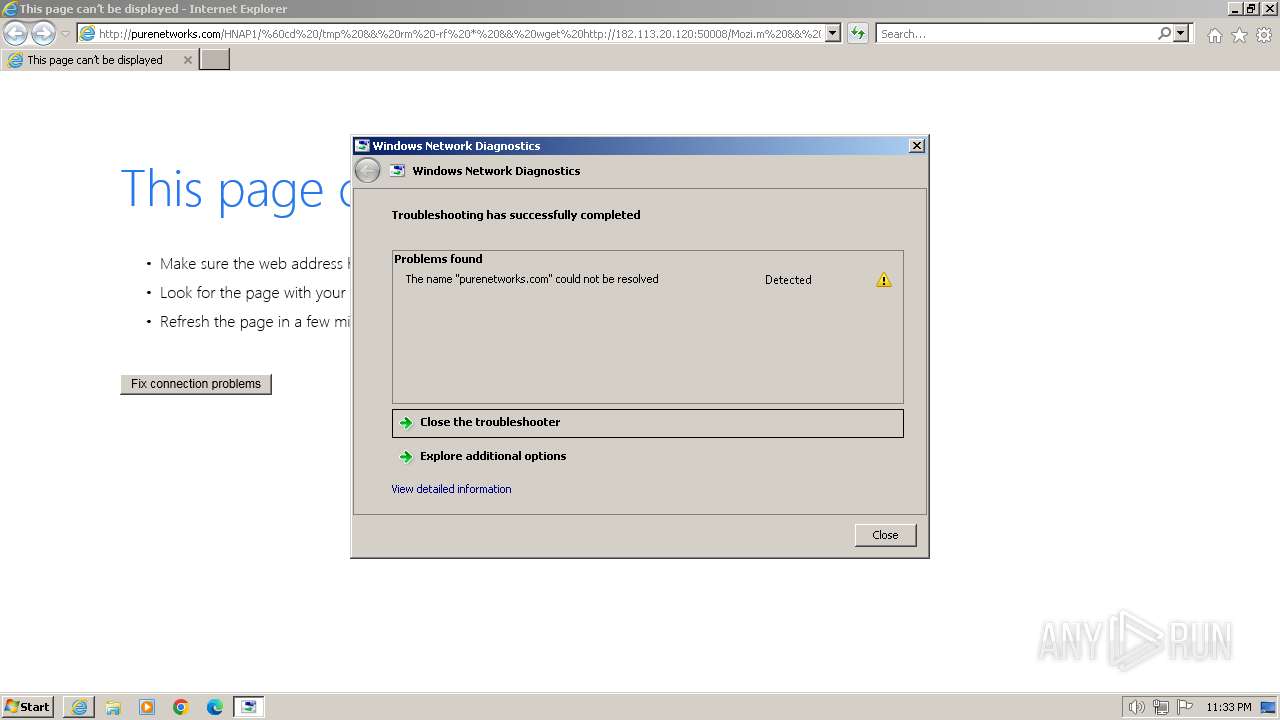Click the Action Center flag tray icon
The image size is (1280, 720).
tap(1185, 707)
